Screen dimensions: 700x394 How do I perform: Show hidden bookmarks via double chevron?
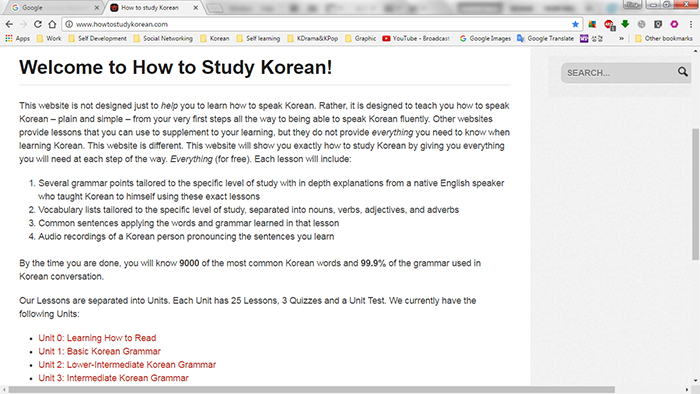coord(621,38)
